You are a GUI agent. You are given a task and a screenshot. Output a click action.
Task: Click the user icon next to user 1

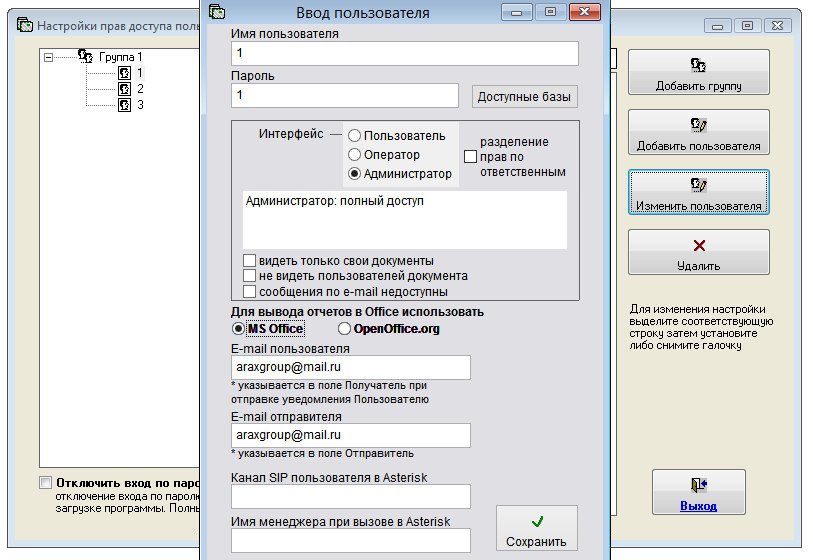pyautogui.click(x=124, y=73)
